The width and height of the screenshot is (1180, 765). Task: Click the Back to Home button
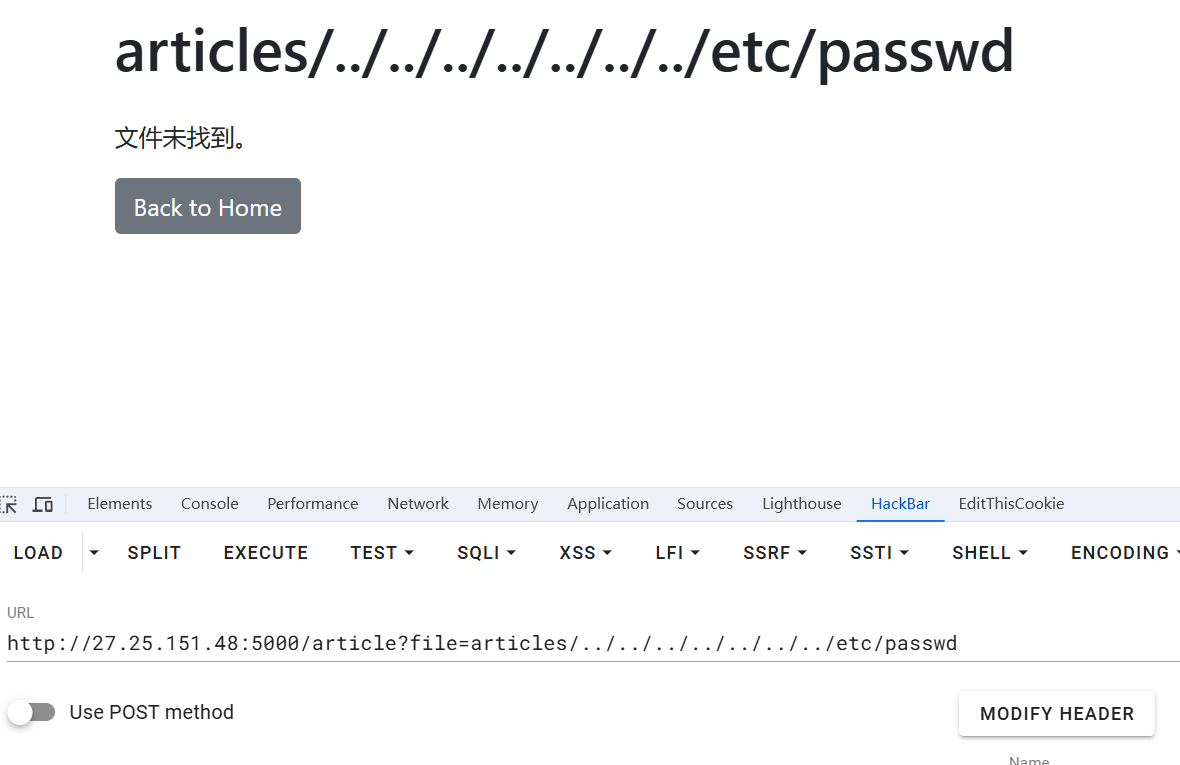pyautogui.click(x=208, y=207)
